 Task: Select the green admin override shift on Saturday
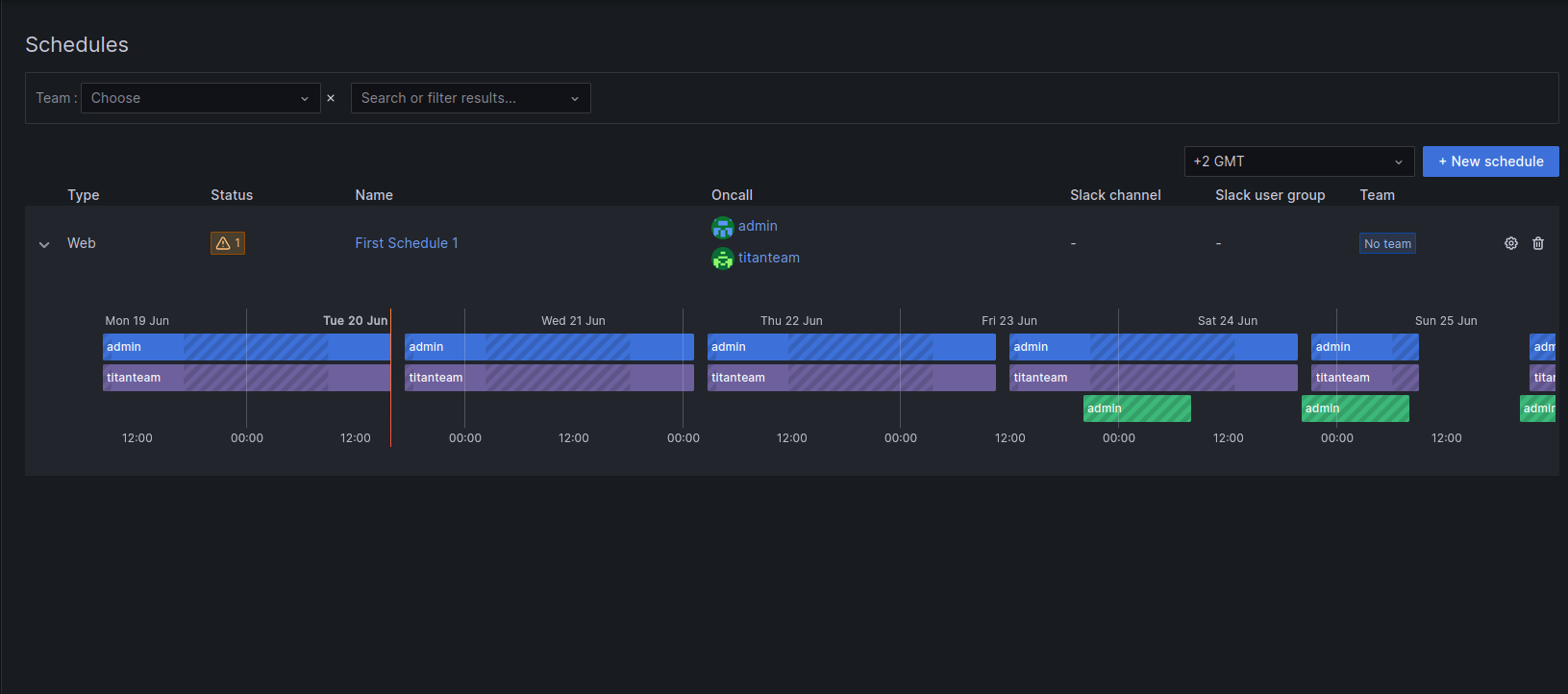coord(1137,409)
